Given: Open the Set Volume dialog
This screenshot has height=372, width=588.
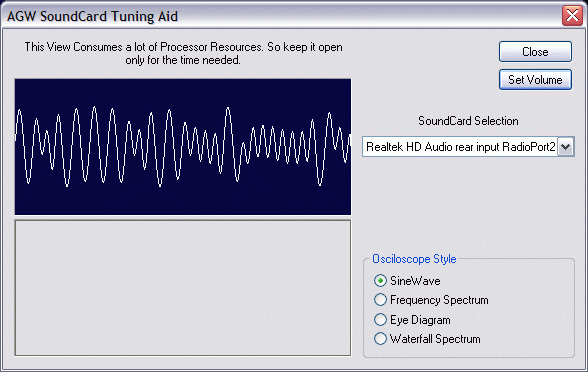Looking at the screenshot, I should point(535,80).
